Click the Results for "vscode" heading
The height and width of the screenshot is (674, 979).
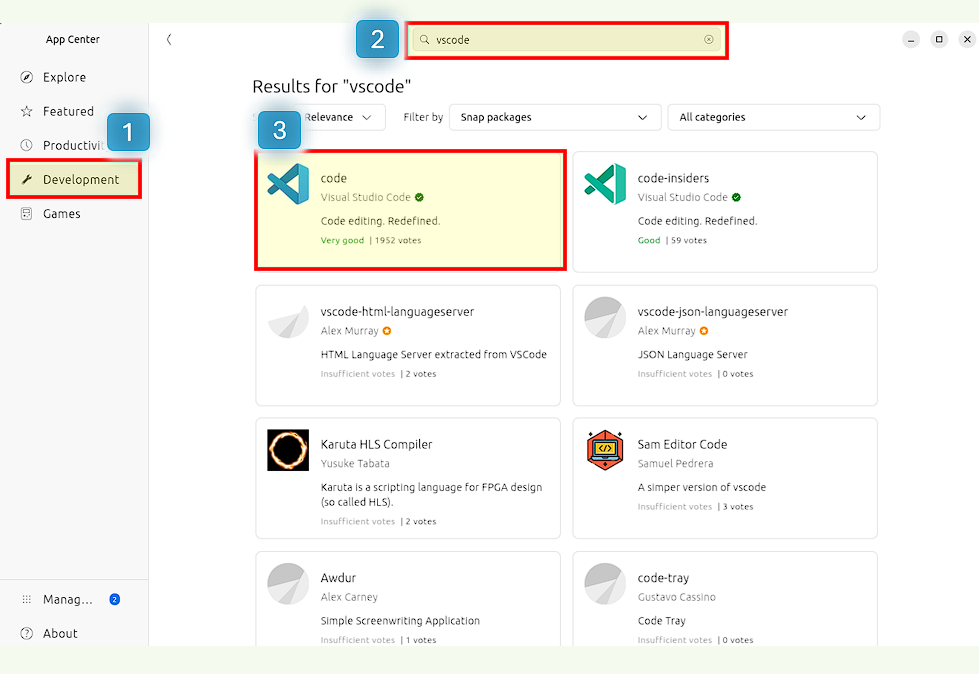(332, 86)
